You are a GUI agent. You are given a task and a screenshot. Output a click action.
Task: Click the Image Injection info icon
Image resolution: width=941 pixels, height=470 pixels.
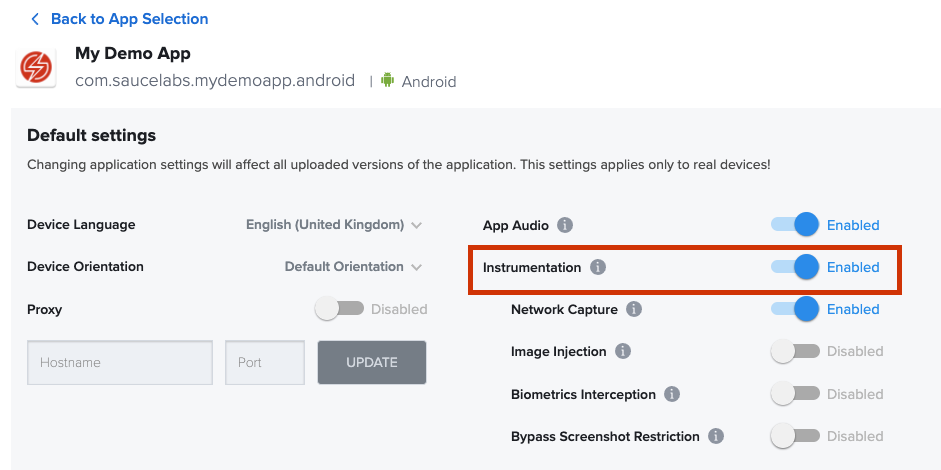pyautogui.click(x=623, y=351)
